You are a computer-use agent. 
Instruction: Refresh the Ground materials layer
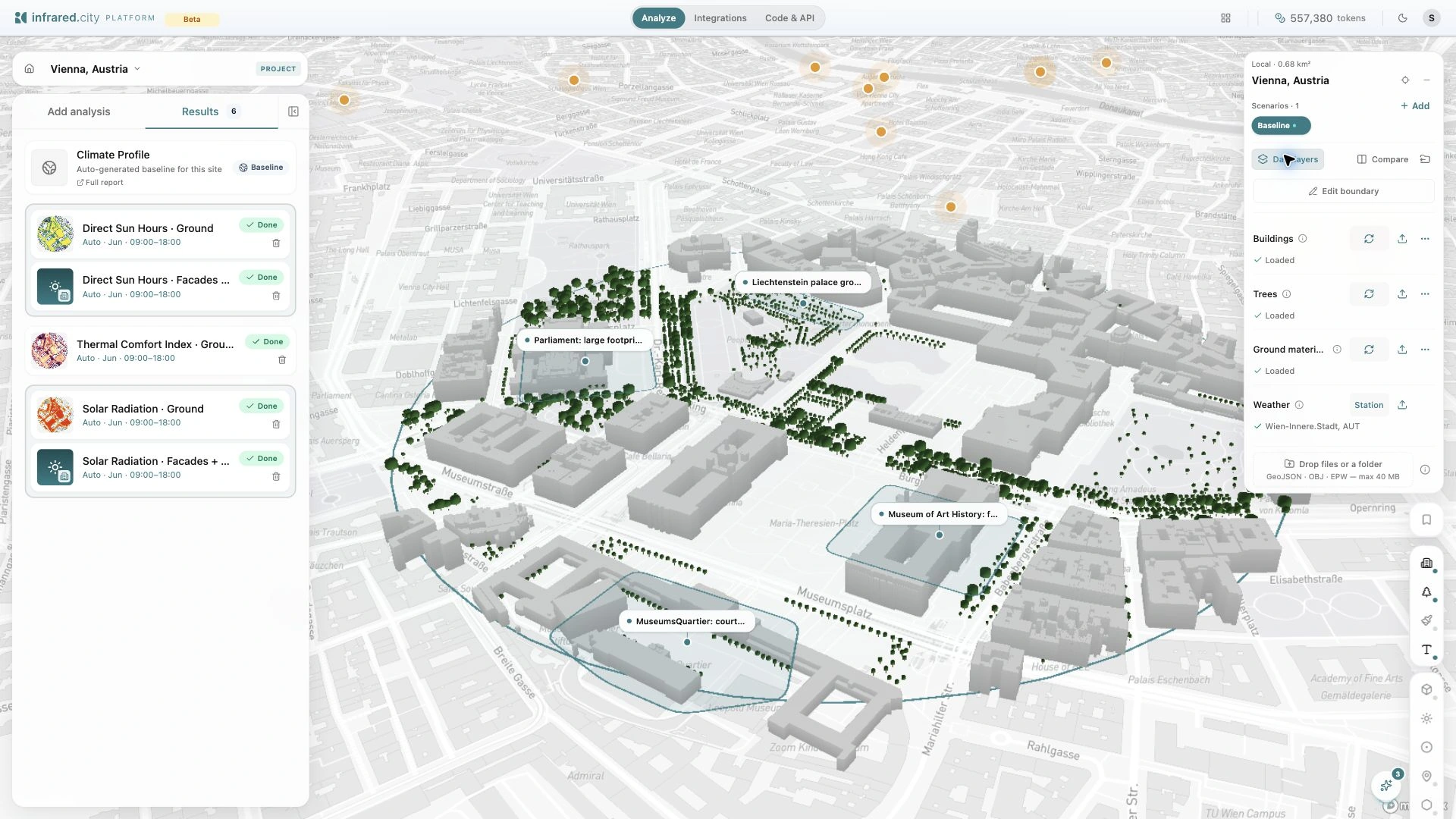tap(1369, 350)
